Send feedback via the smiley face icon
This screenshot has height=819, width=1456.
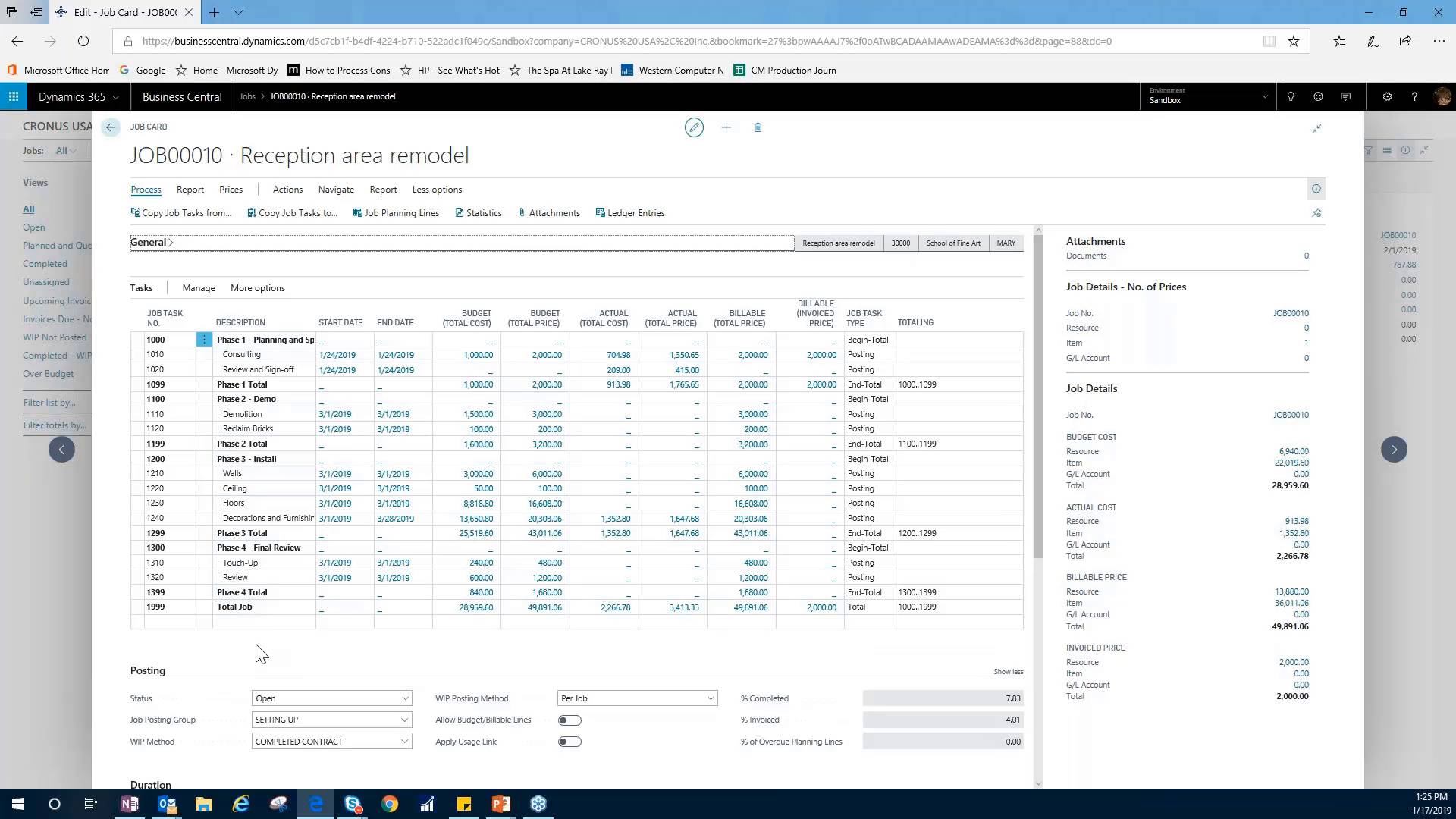(1318, 96)
